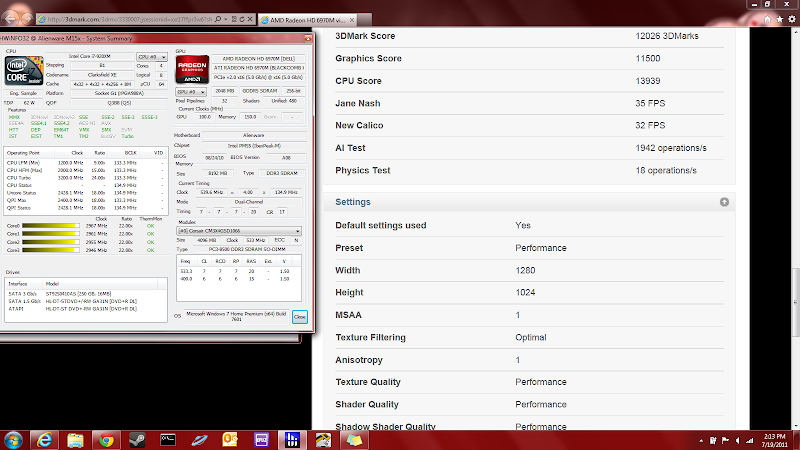This screenshot has width=800, height=450.
Task: Click the Close button in HWiNFO summary
Action: 299,317
